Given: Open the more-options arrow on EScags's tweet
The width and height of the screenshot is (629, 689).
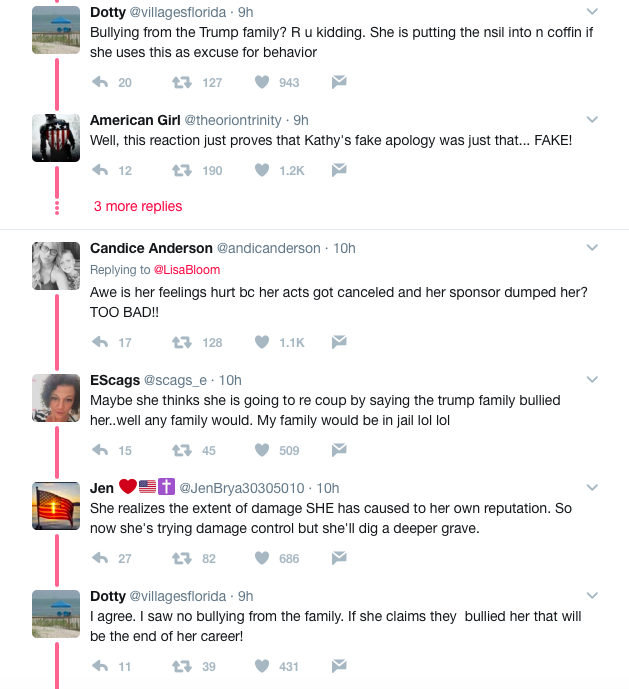Looking at the screenshot, I should click(x=592, y=379).
